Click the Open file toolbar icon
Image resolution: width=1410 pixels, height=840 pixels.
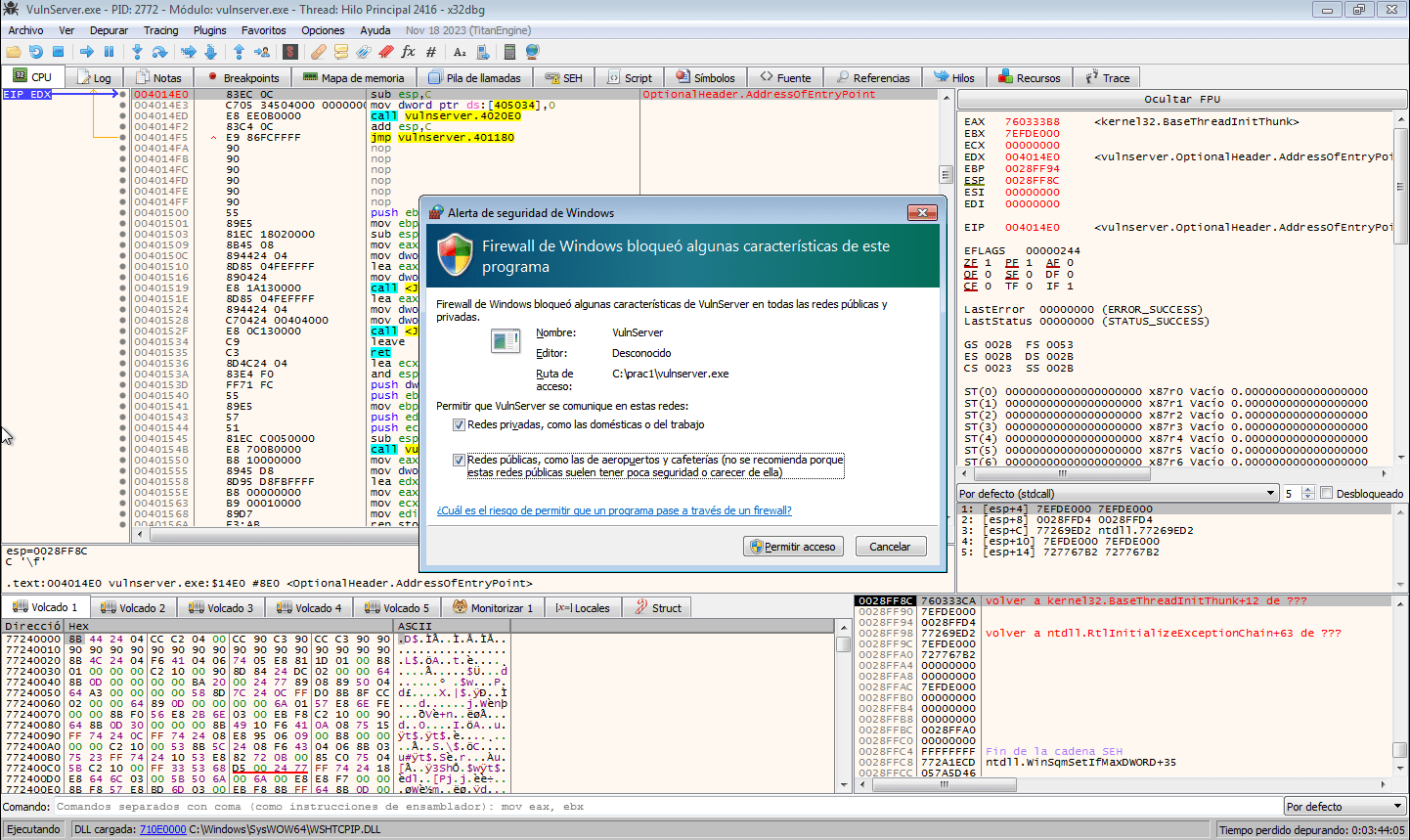14,52
